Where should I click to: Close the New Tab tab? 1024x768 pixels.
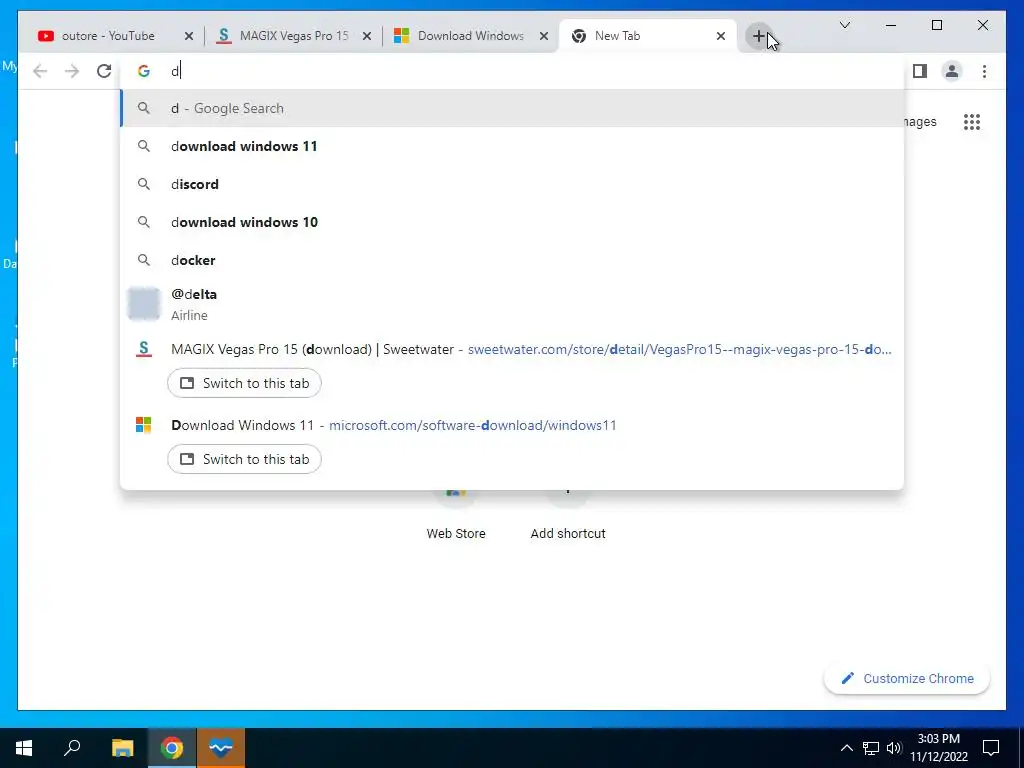click(720, 36)
